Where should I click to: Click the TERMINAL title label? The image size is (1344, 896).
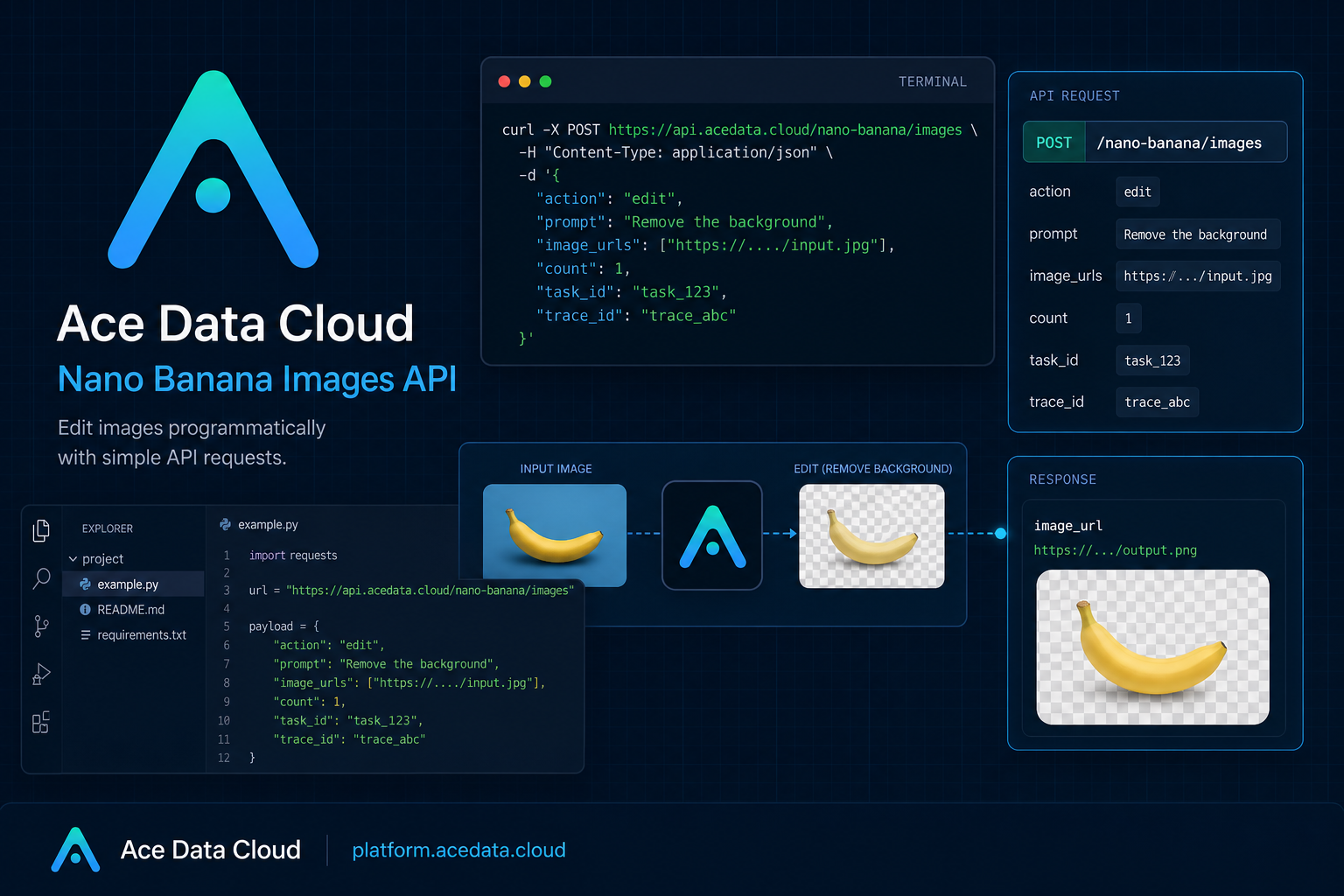(933, 81)
